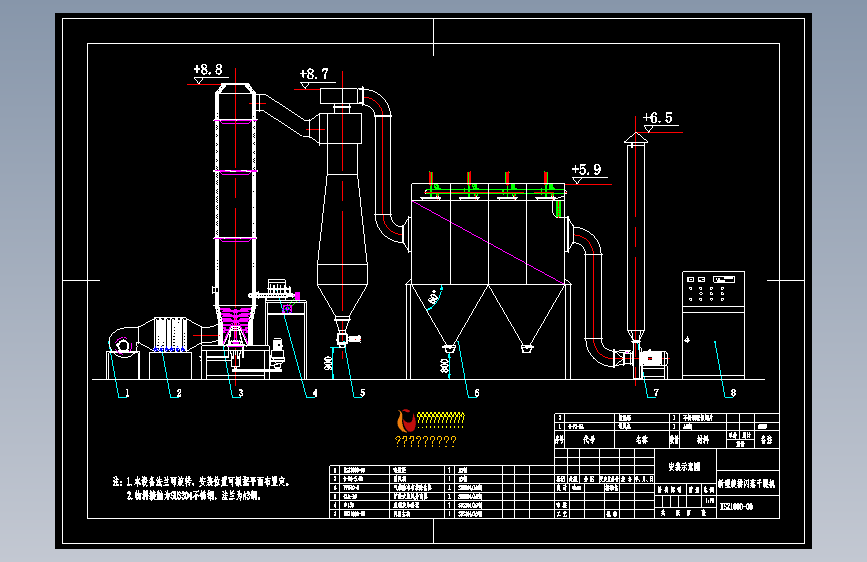This screenshot has width=867, height=562.
Task: Select the induced draft fan motor
Action: click(652, 358)
